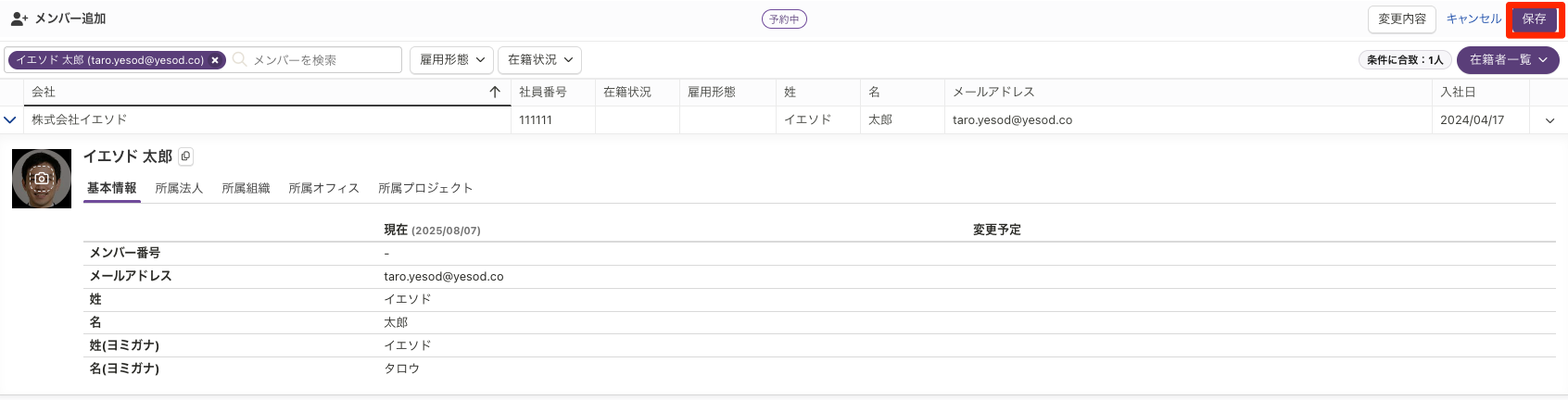Open the 雇用形態 filter dropdown
The width and height of the screenshot is (1568, 400).
(452, 60)
